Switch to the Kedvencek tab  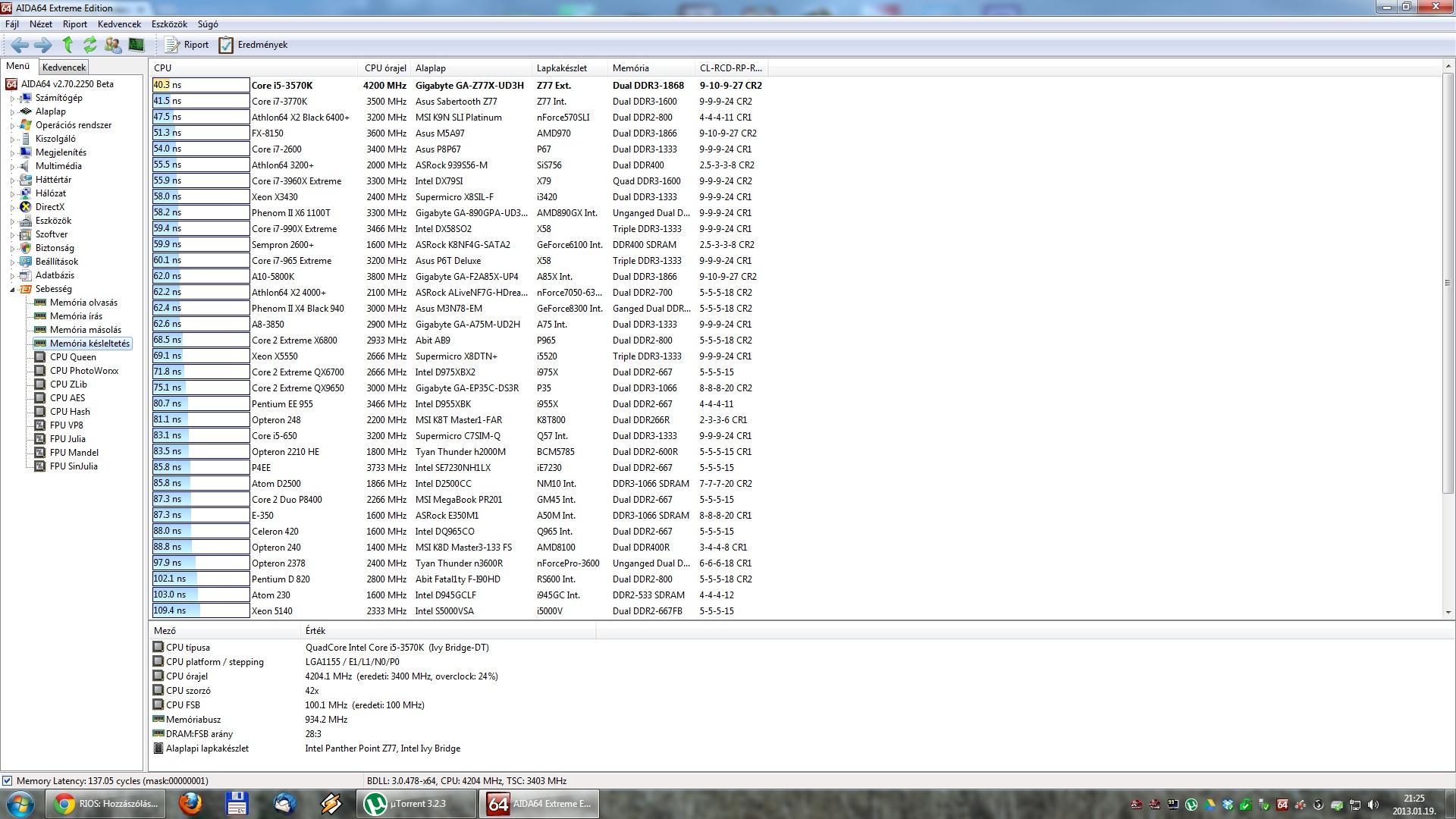point(64,67)
